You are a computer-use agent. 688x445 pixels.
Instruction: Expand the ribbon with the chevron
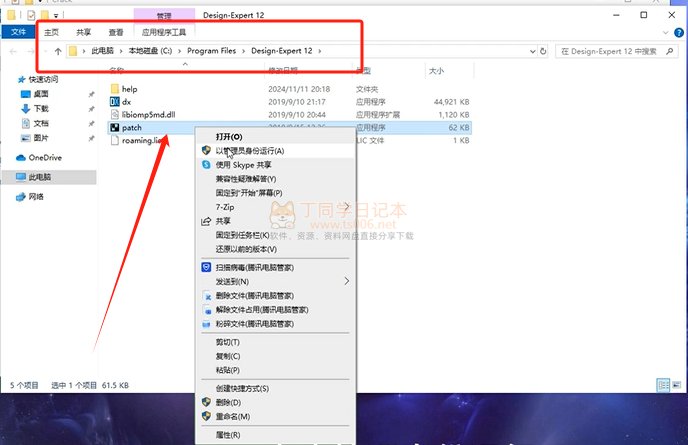(x=665, y=32)
